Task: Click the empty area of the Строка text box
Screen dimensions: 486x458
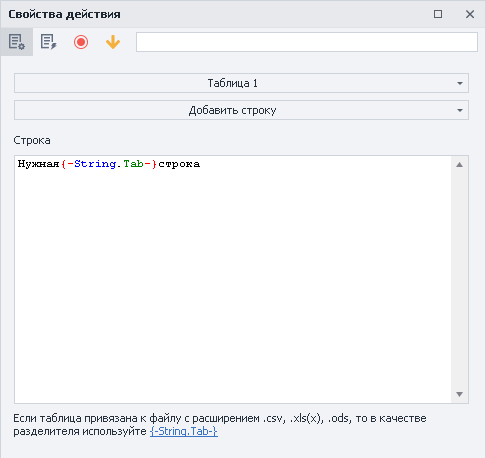Action: pyautogui.click(x=233, y=283)
